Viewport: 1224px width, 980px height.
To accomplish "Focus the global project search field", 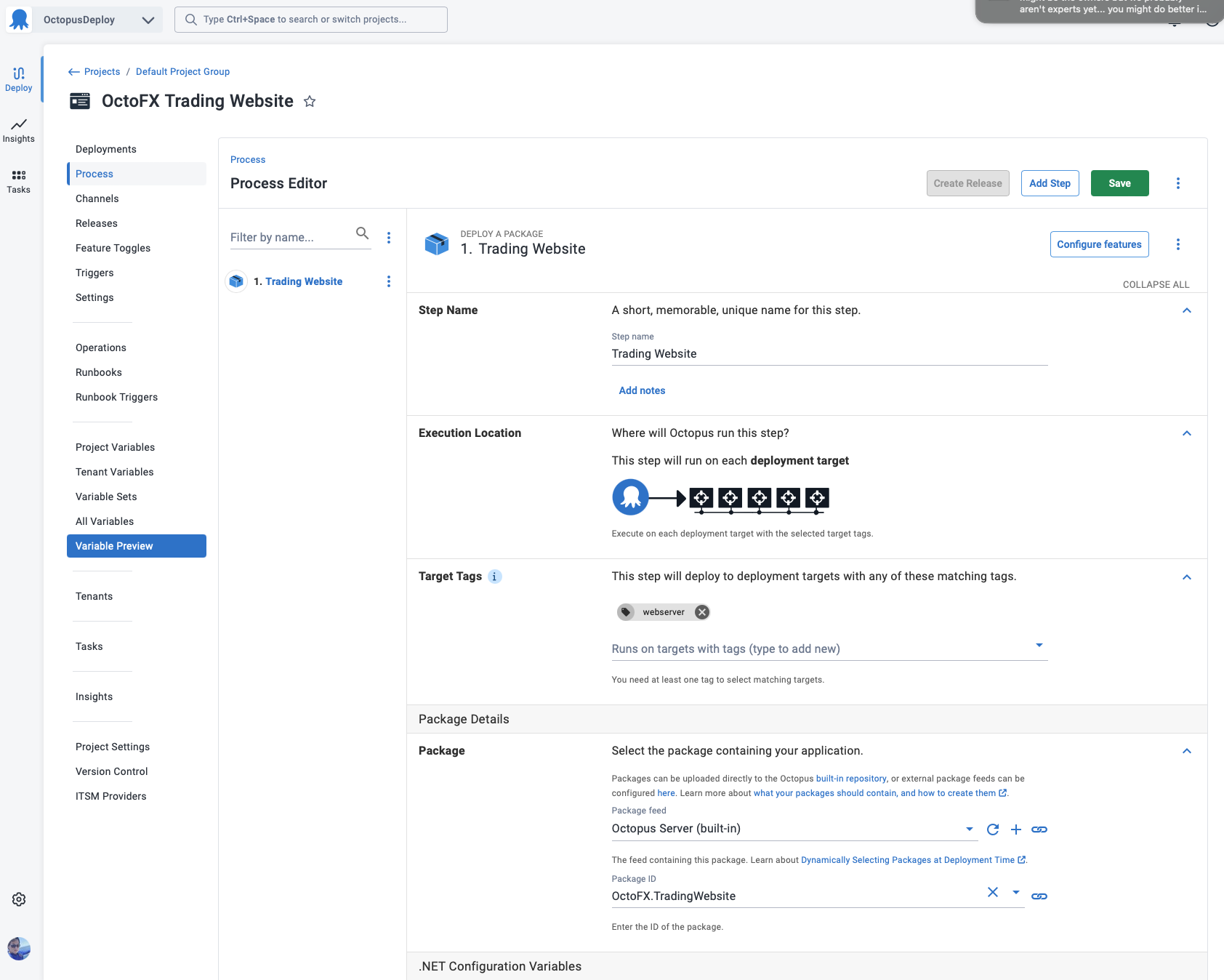I will click(x=311, y=20).
